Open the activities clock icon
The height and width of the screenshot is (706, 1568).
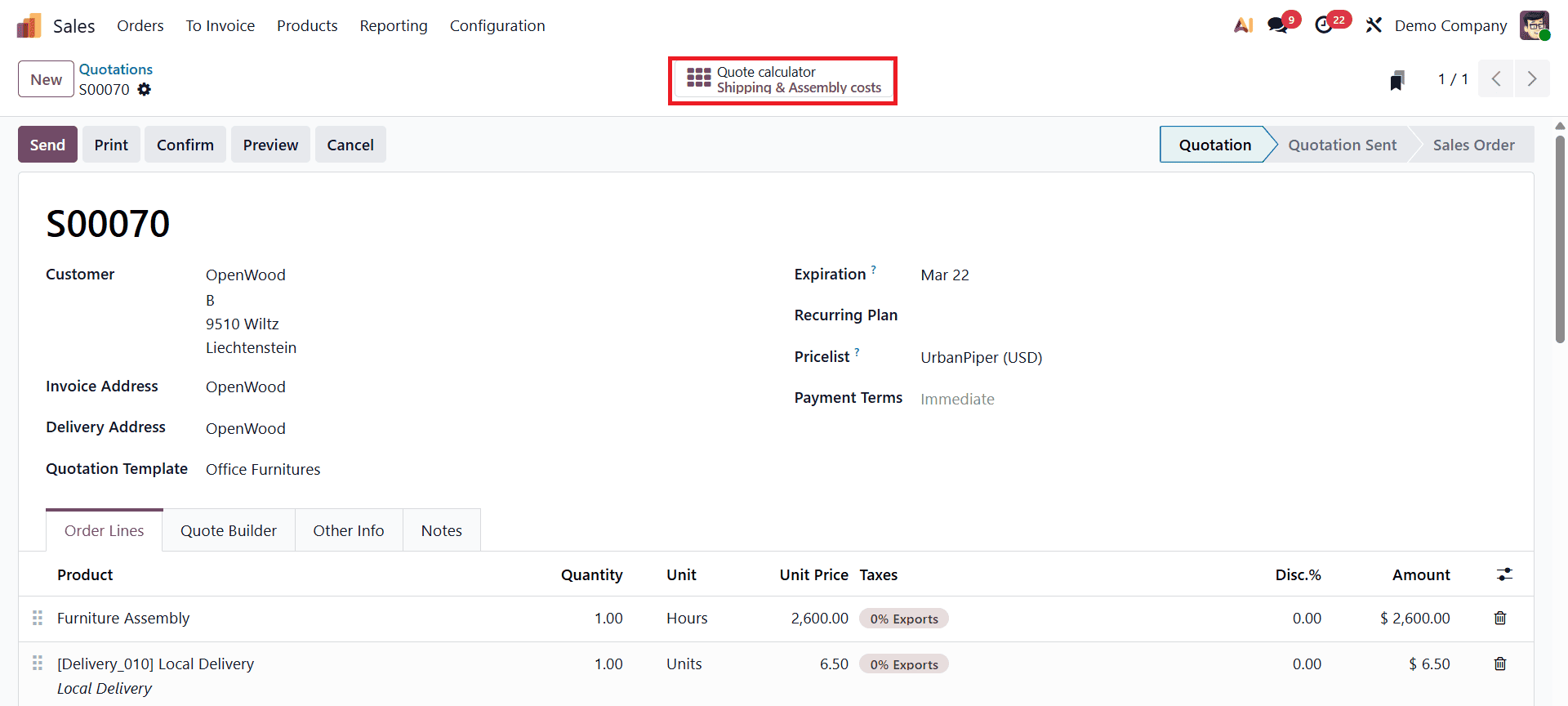(1324, 25)
